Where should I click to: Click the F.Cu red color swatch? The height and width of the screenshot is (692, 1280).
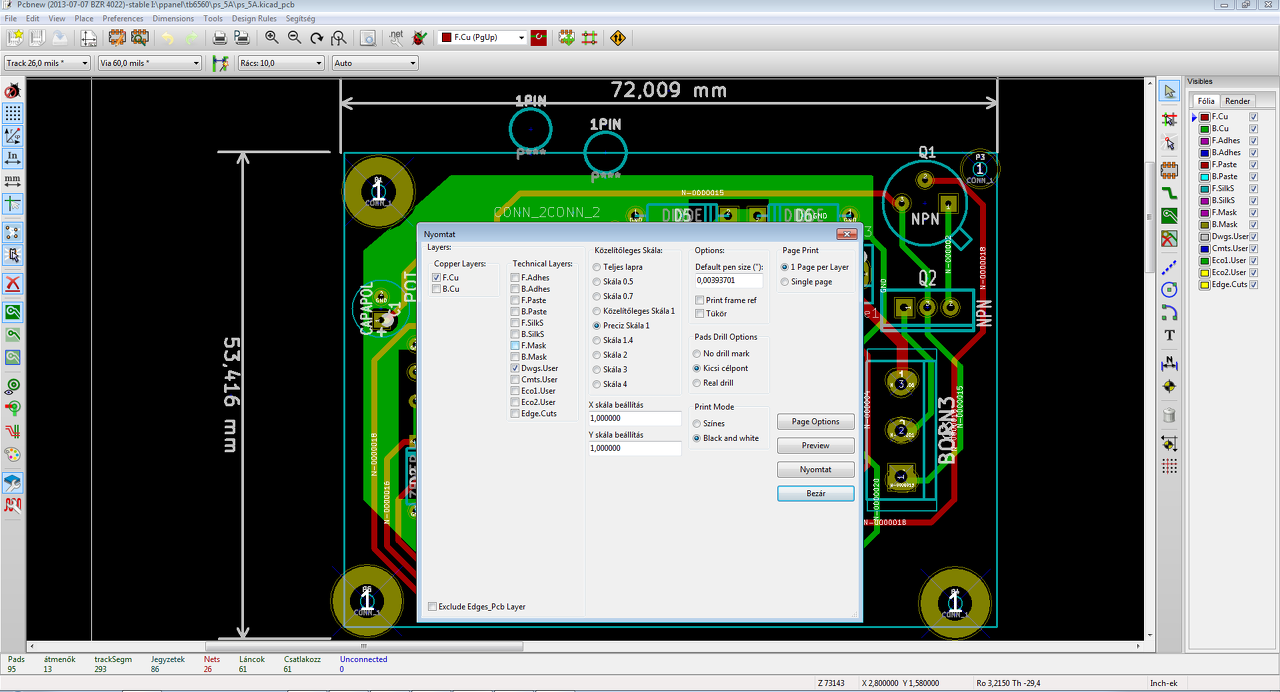click(1205, 117)
